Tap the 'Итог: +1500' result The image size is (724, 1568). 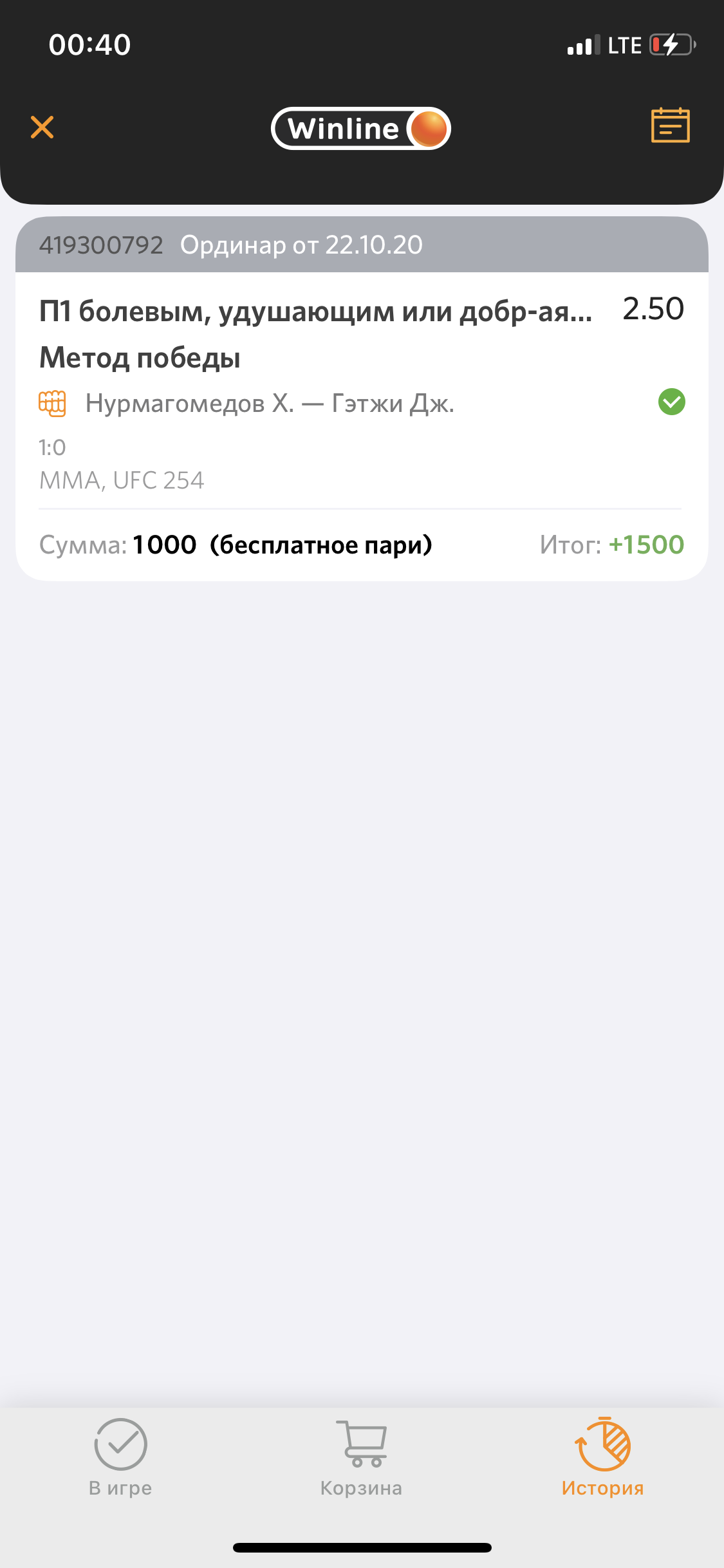(611, 545)
